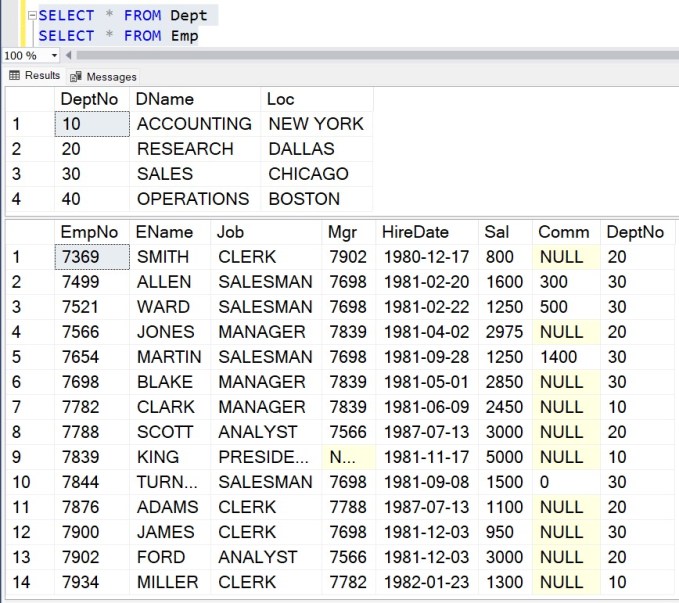Select the DName column header
Image resolution: width=679 pixels, height=603 pixels.
coord(165,99)
